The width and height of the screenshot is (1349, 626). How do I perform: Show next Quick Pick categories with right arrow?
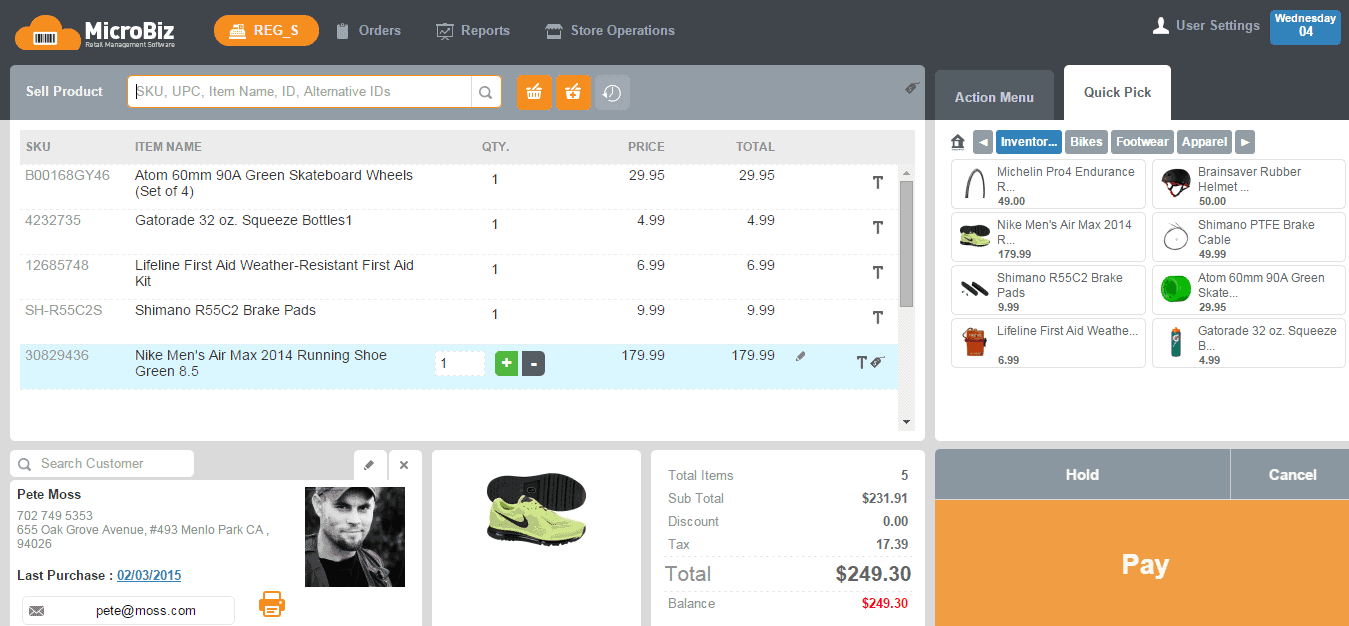[1245, 142]
